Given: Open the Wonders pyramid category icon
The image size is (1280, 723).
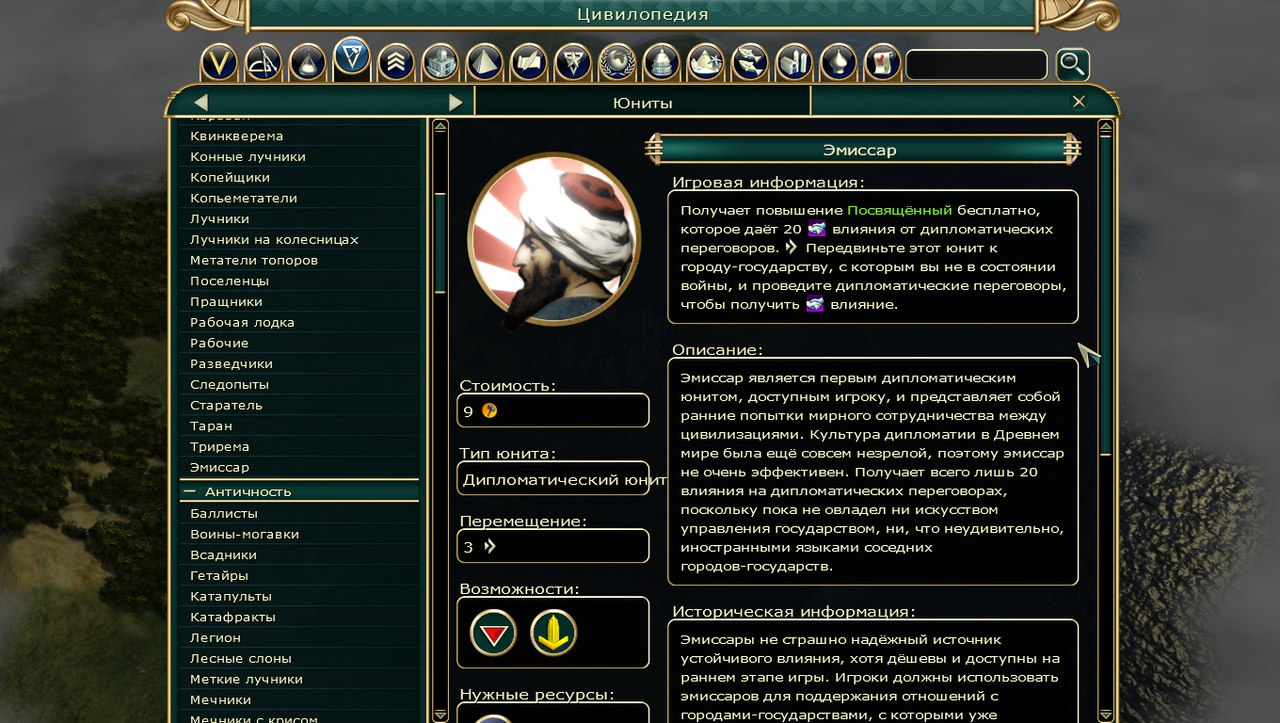Looking at the screenshot, I should tap(484, 63).
